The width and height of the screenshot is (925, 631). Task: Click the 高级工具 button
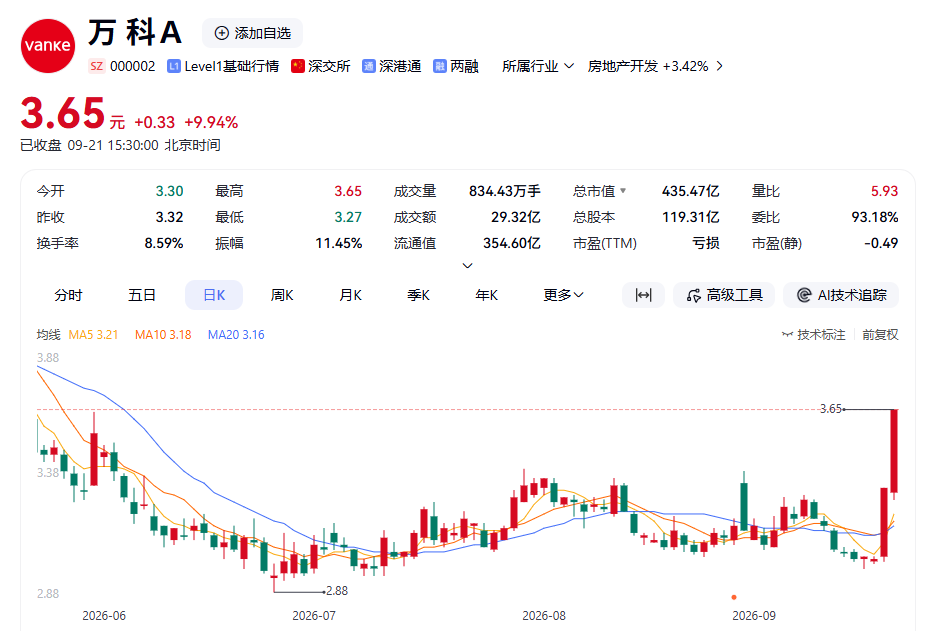tap(724, 295)
